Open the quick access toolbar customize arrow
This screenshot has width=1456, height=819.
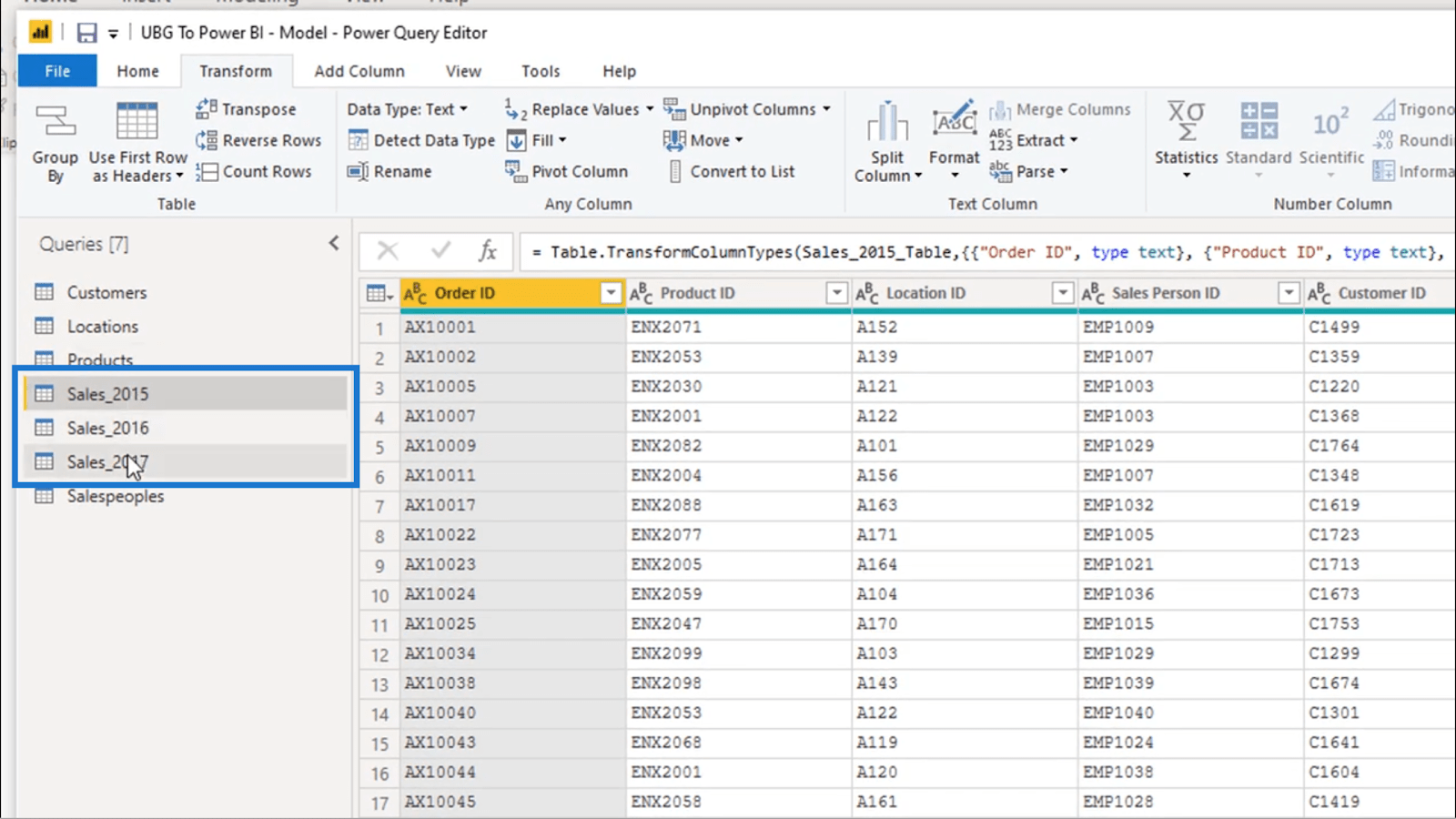click(113, 34)
